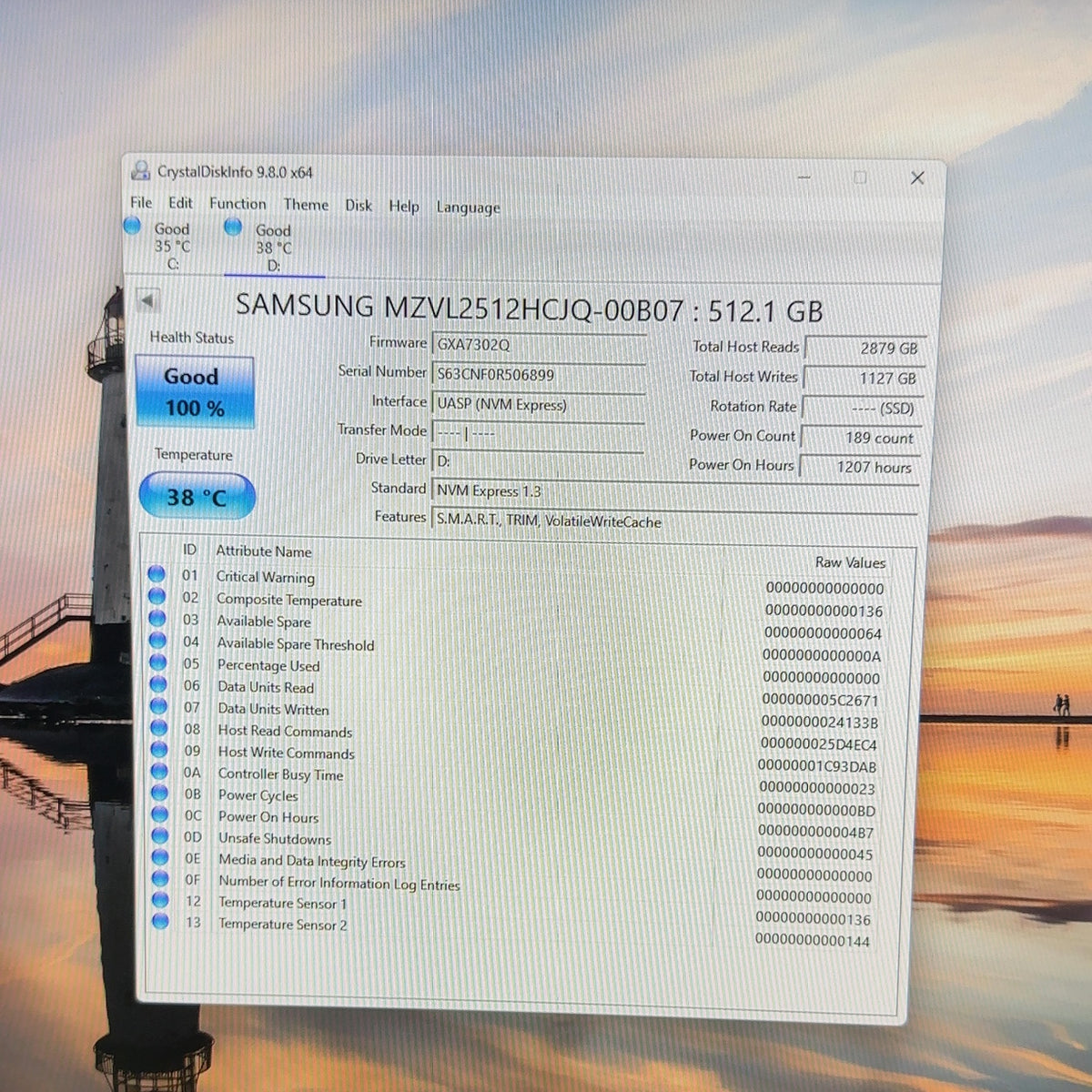The image size is (1092, 1092).
Task: Select the Percentage Used attribute name
Action: tap(268, 666)
